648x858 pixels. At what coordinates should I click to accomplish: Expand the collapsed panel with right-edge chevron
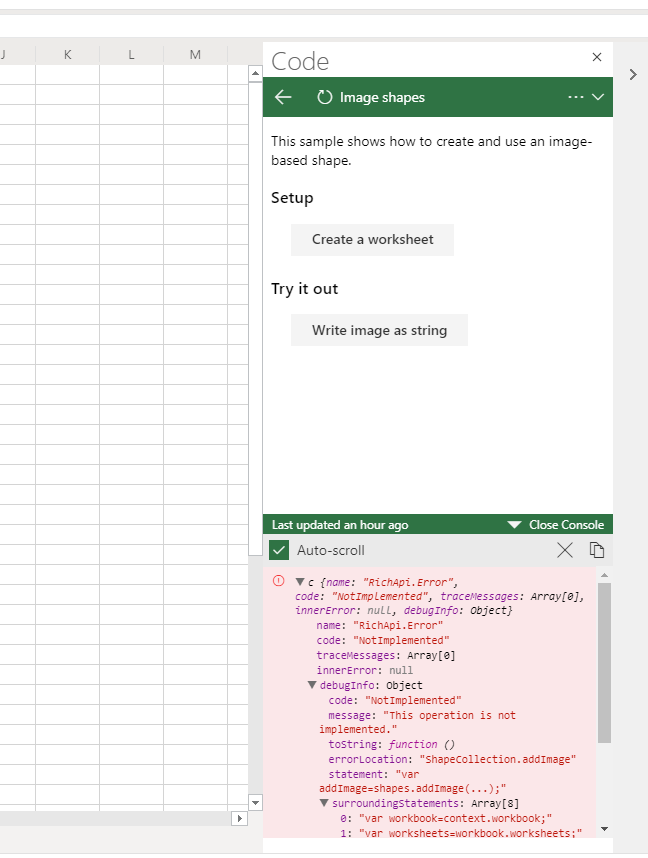point(632,73)
